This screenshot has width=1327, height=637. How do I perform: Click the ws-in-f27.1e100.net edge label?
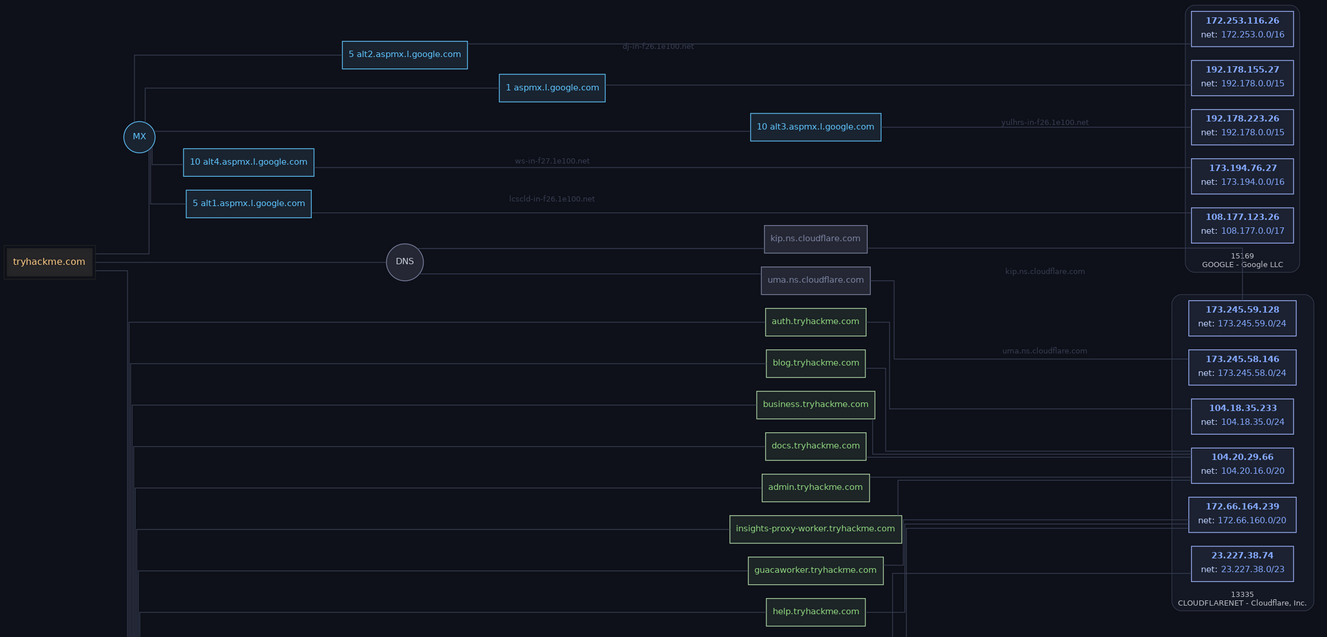pos(552,161)
